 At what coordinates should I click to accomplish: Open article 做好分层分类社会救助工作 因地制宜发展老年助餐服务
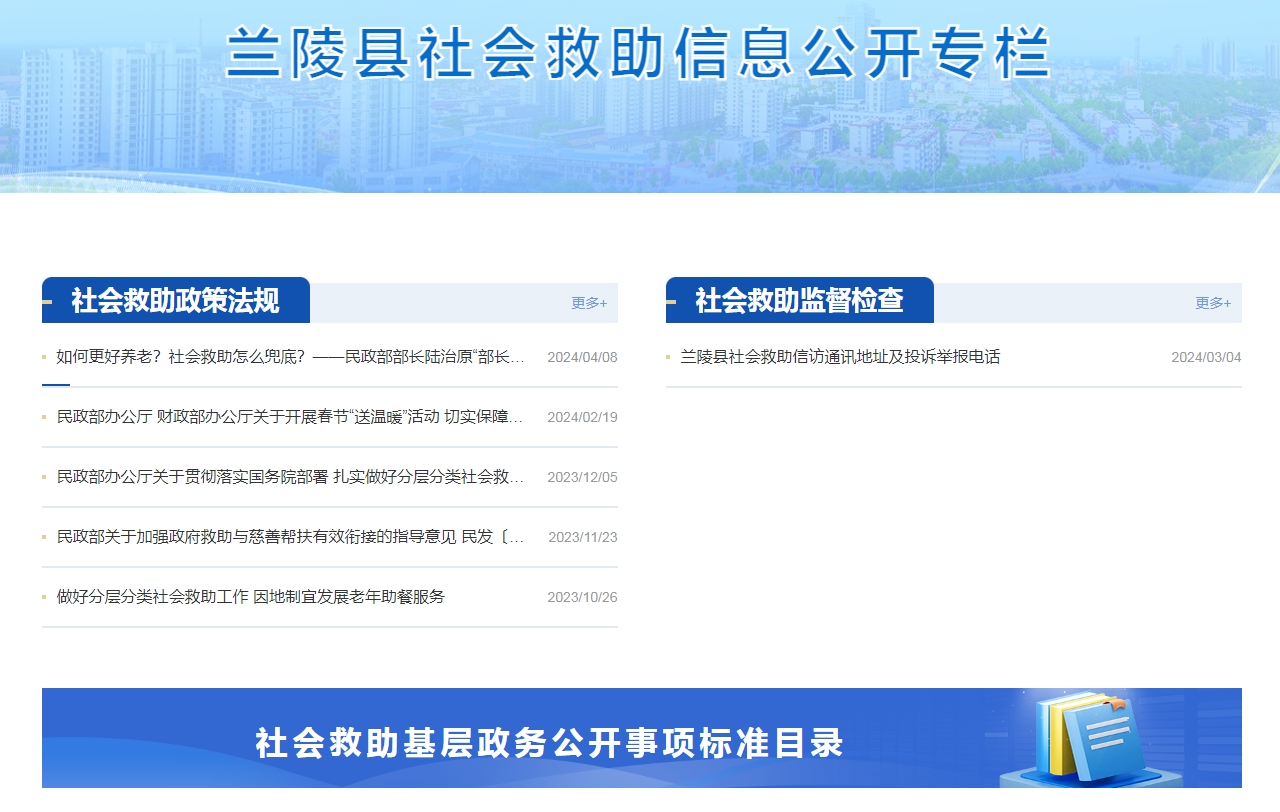pyautogui.click(x=251, y=597)
